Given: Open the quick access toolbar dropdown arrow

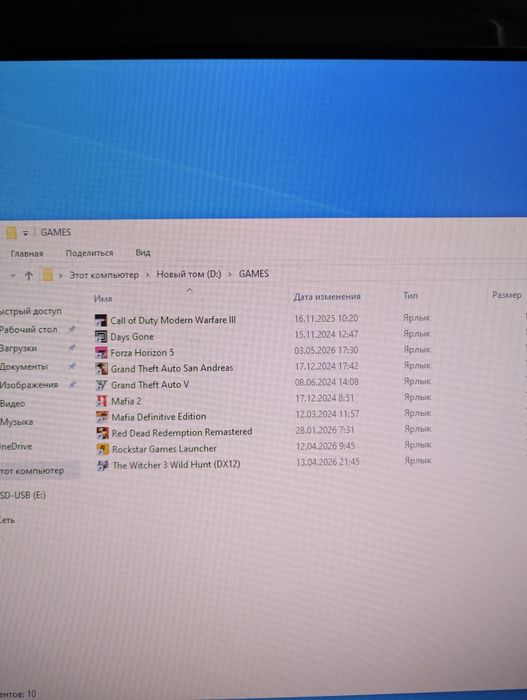Looking at the screenshot, I should [x=25, y=233].
